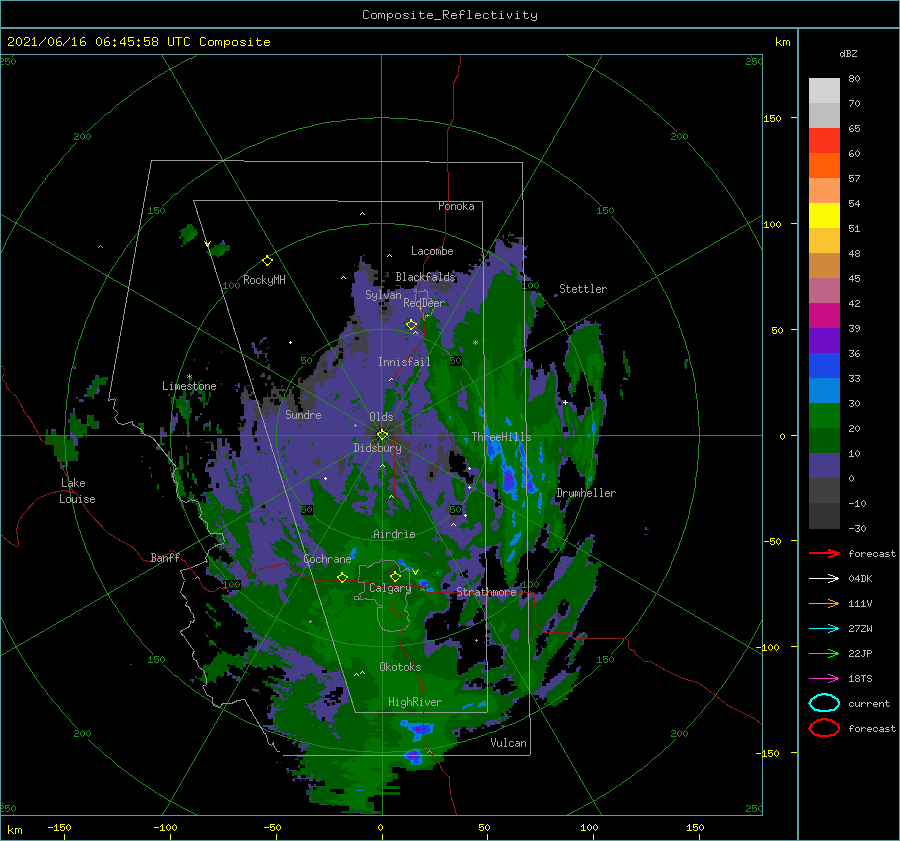Click the Composite_Reflectivity title
The width and height of the screenshot is (900, 841).
pyautogui.click(x=449, y=15)
